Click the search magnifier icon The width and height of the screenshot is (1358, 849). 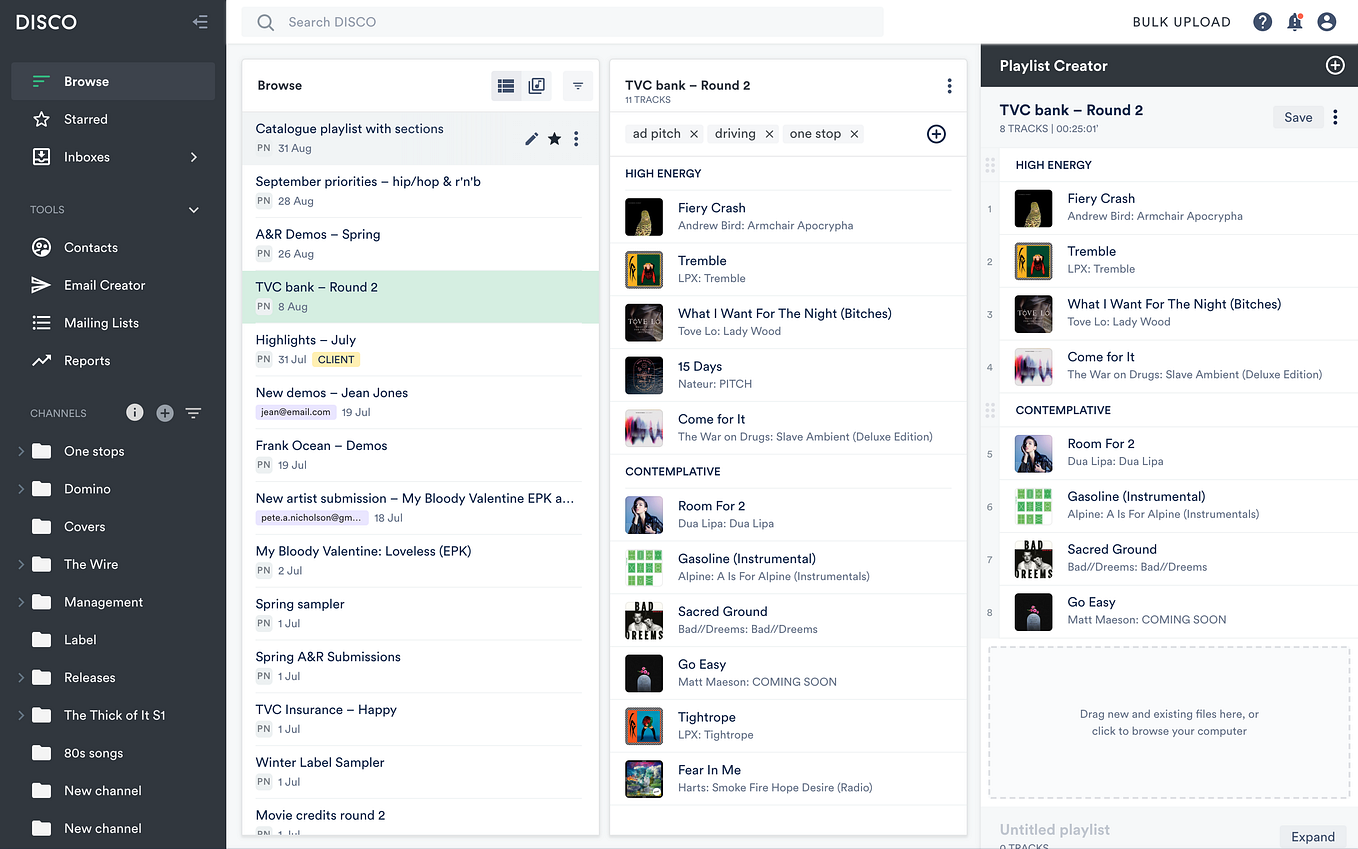click(x=265, y=22)
